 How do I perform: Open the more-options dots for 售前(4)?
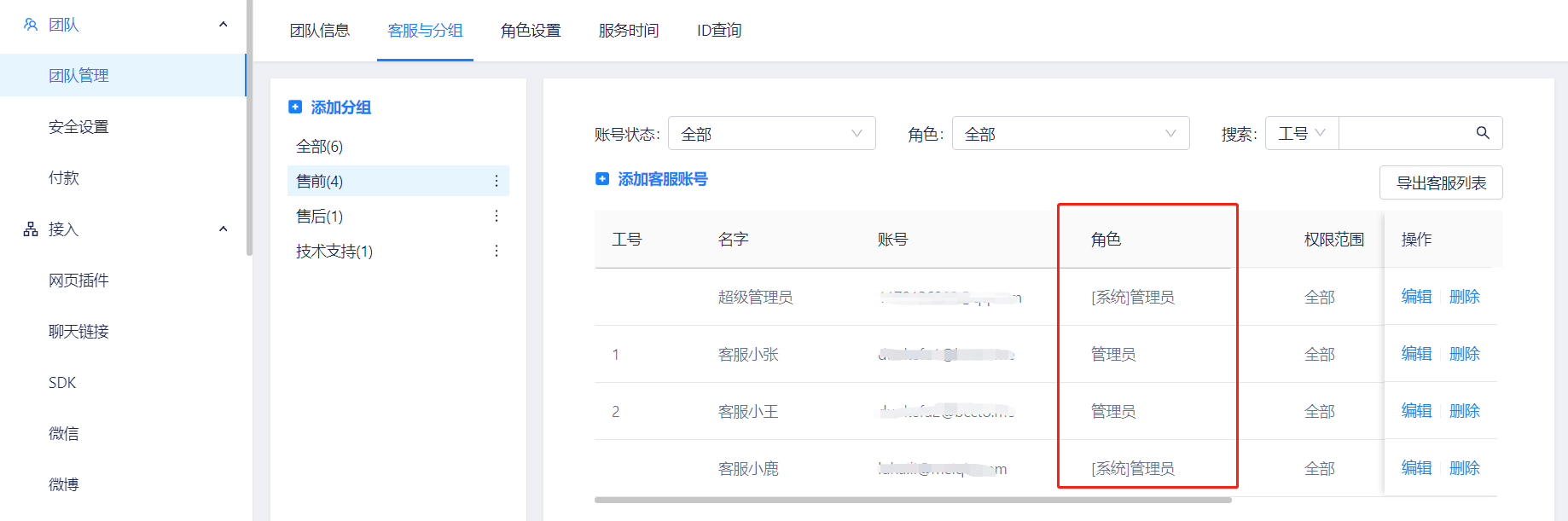coord(497,181)
